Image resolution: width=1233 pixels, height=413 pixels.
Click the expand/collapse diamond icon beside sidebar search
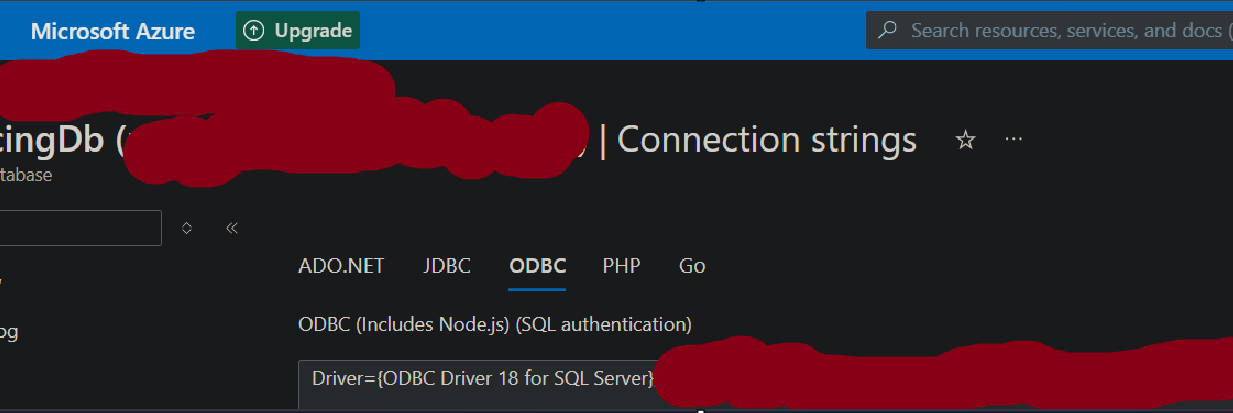187,228
